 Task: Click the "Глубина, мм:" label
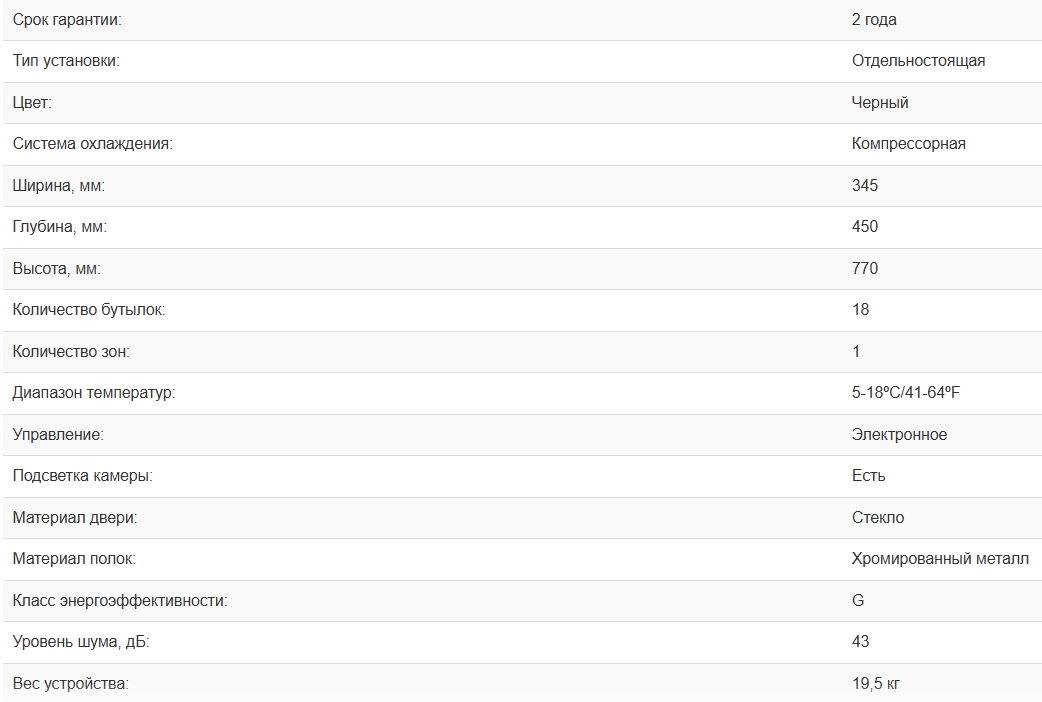59,227
